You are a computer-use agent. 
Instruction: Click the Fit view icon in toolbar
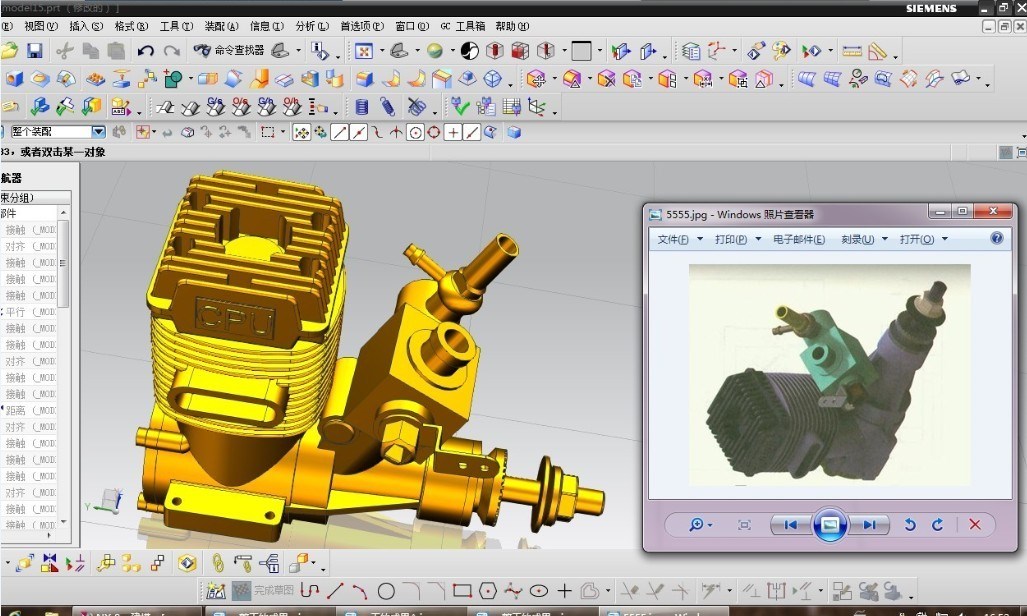pos(364,50)
